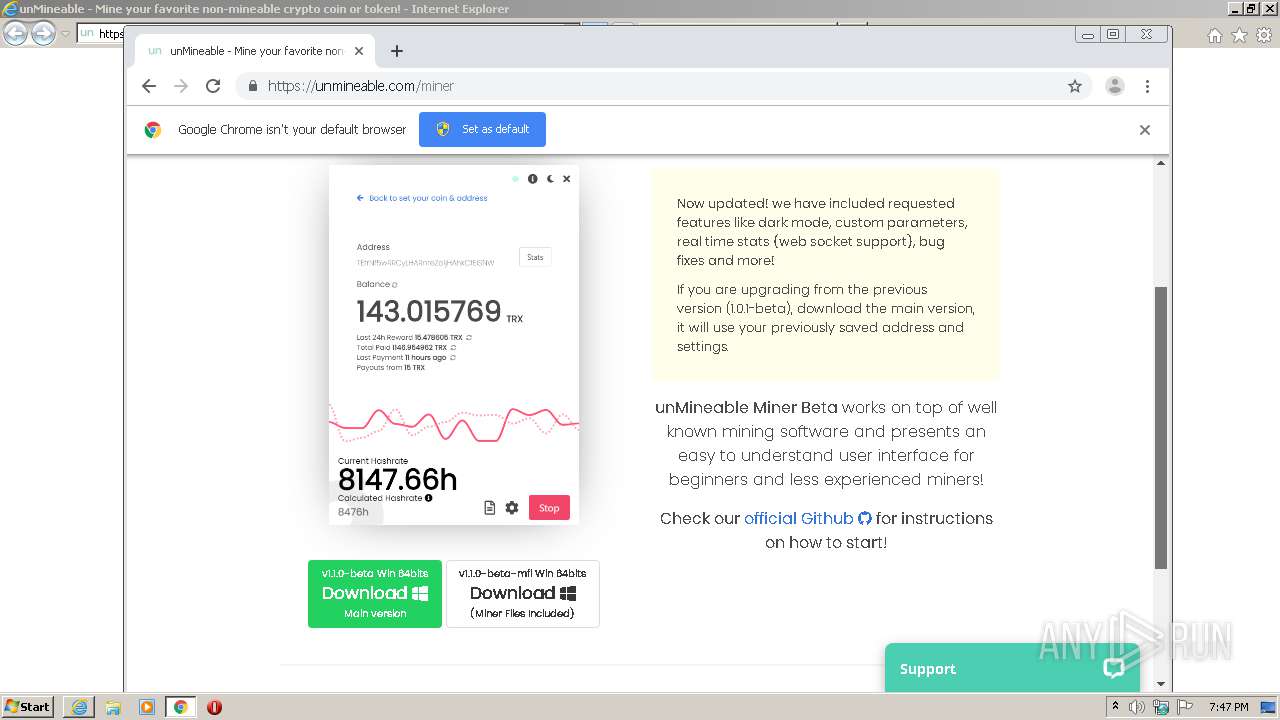1280x720 pixels.
Task: Open the IE recent pages dropdown arrow
Action: coord(65,33)
